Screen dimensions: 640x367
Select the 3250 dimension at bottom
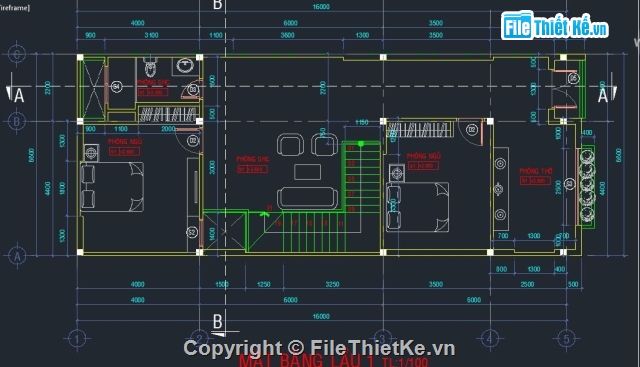[333, 284]
